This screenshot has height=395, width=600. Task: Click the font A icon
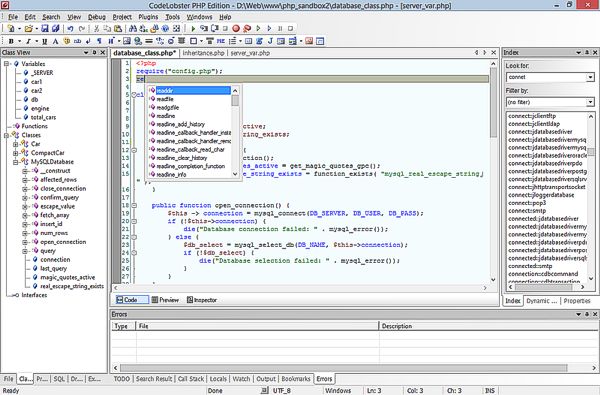pyautogui.click(x=55, y=41)
